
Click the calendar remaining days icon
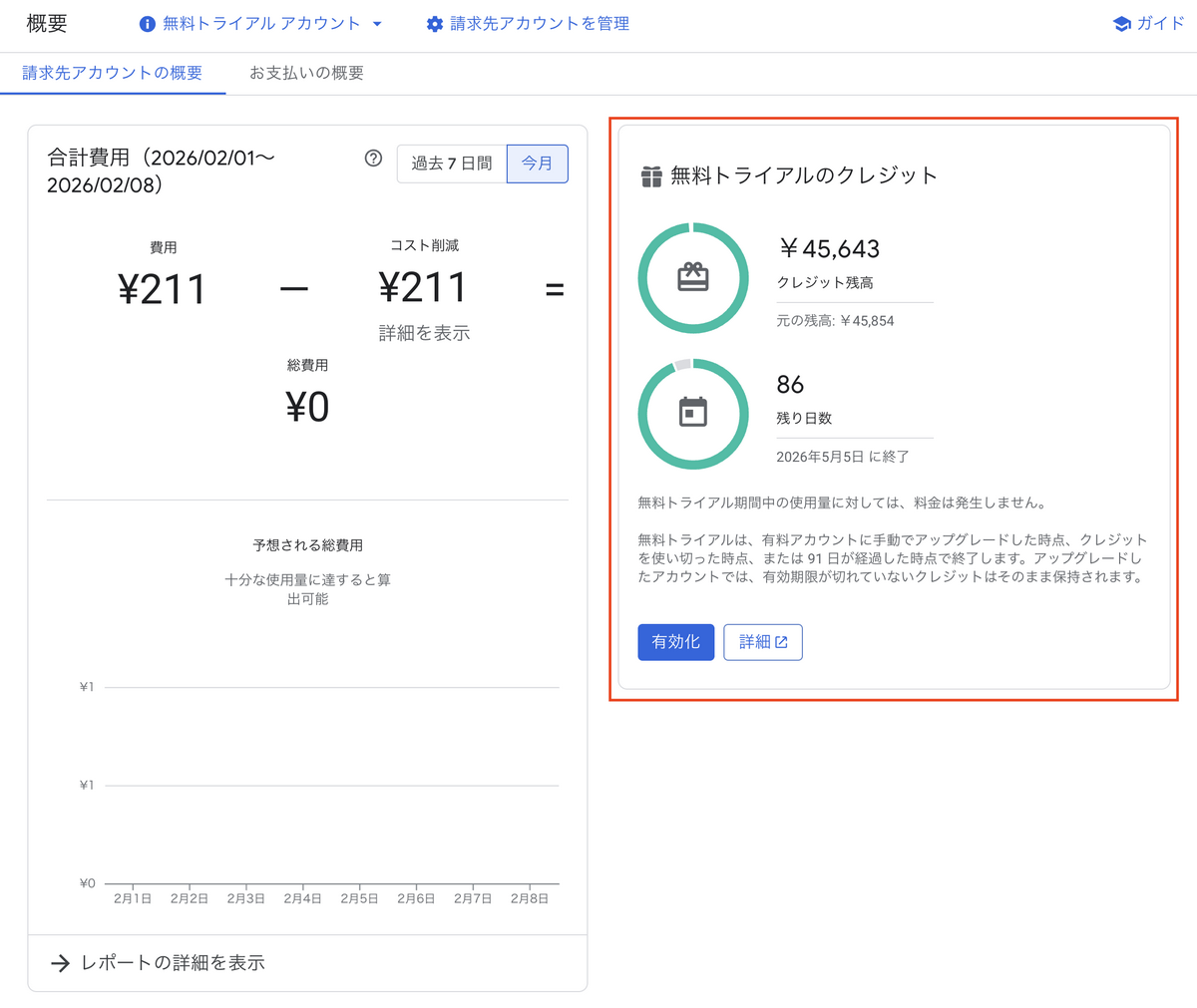tap(693, 413)
